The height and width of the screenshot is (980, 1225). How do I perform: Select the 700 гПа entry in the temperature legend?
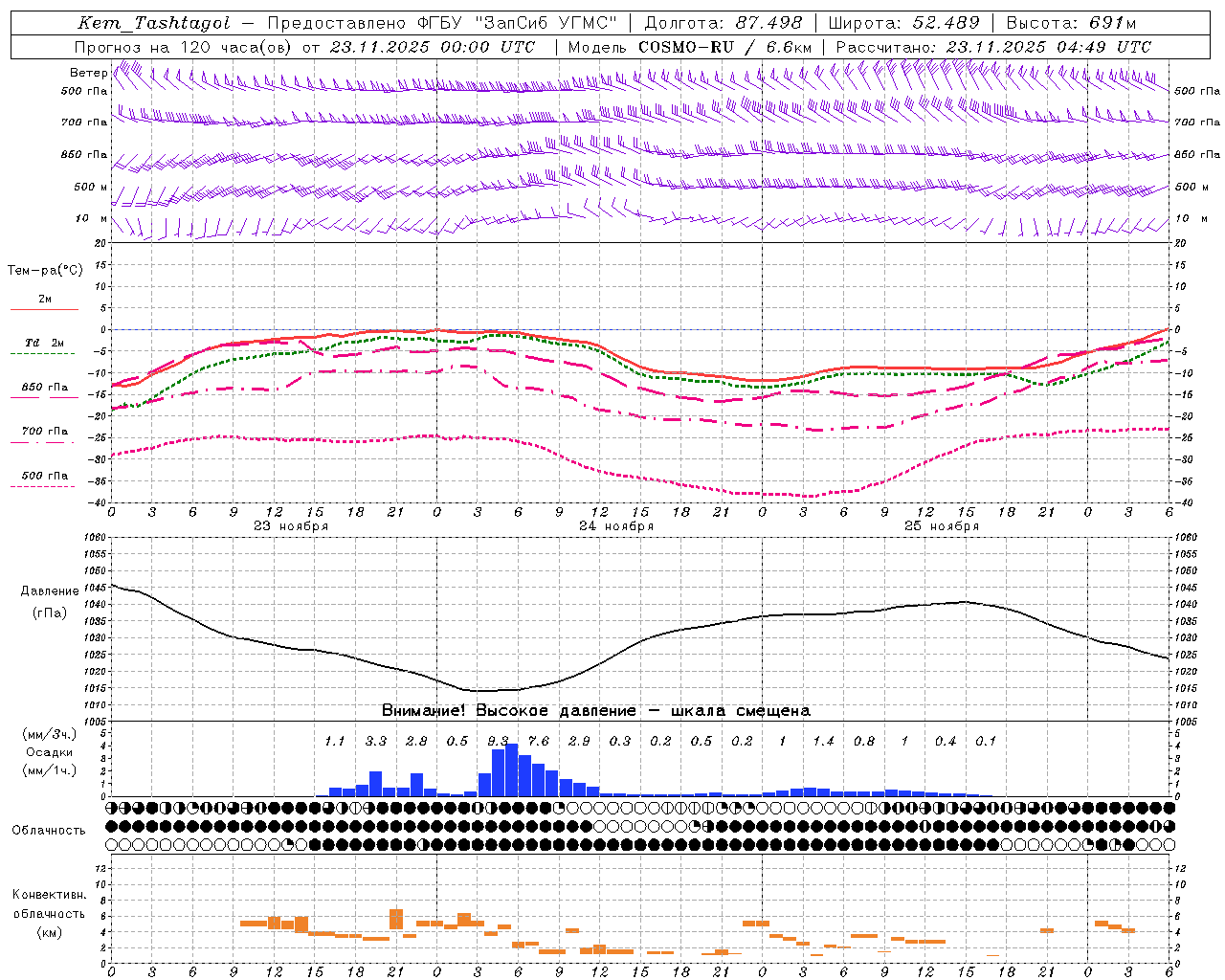[45, 432]
